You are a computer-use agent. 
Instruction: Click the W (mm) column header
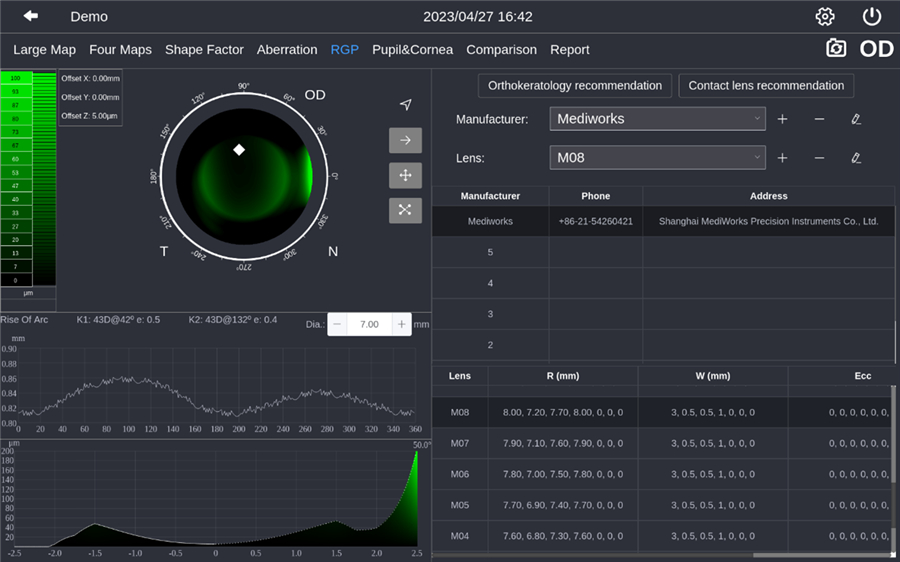tap(712, 376)
